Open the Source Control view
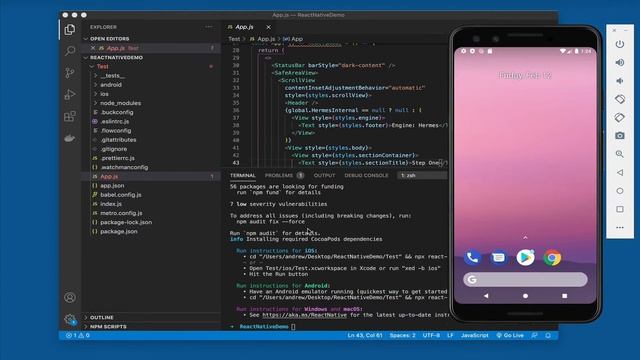This screenshot has height=360, width=640. [70, 73]
